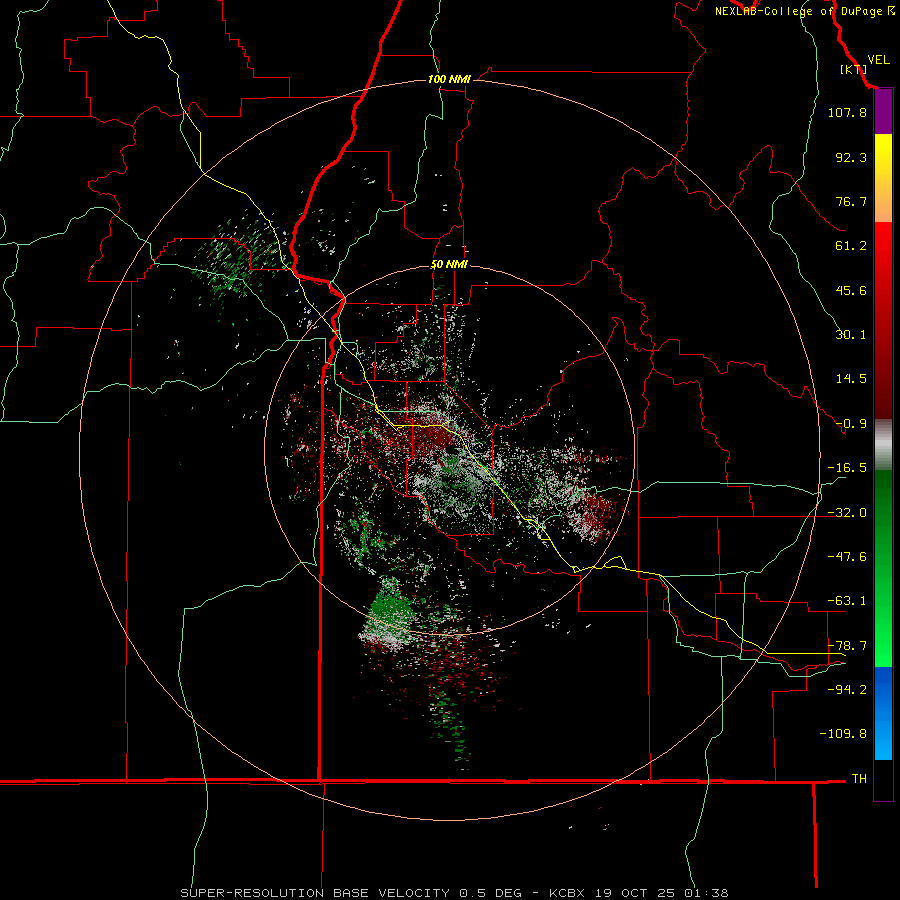This screenshot has height=900, width=900.
Task: Select the -94.2 scale value
Action: 847,689
